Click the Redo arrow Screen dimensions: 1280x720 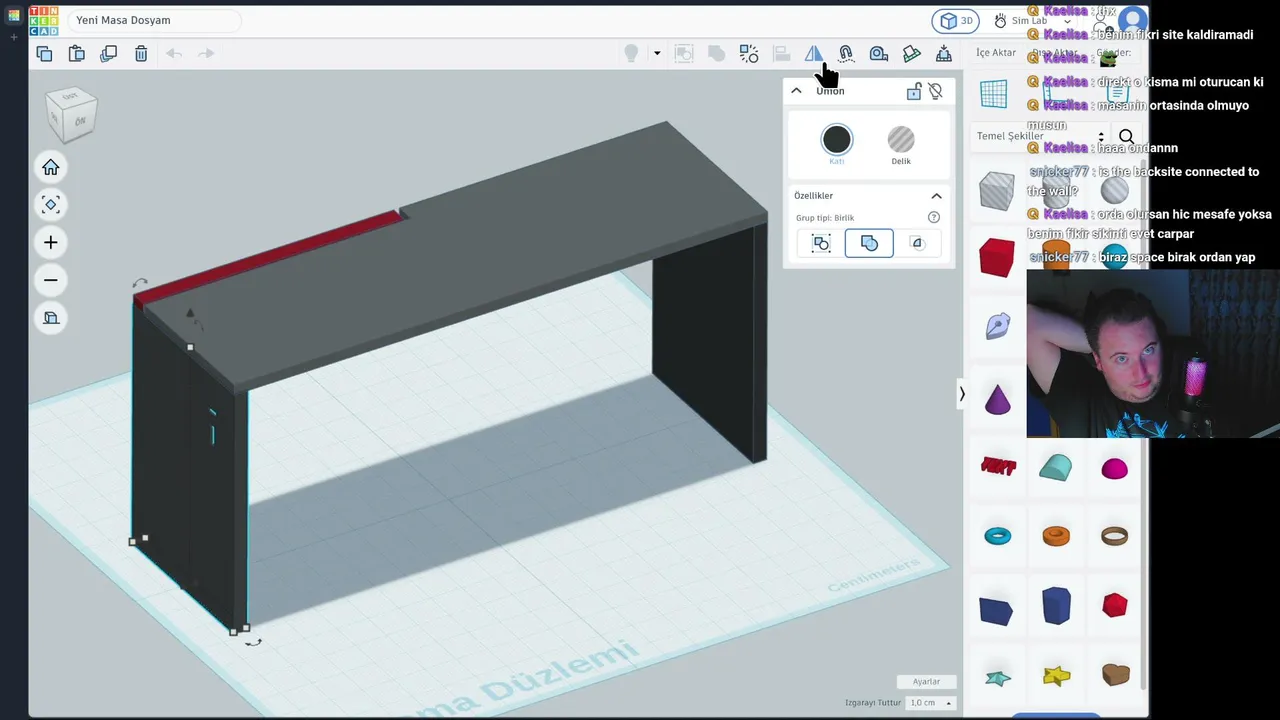(x=206, y=54)
